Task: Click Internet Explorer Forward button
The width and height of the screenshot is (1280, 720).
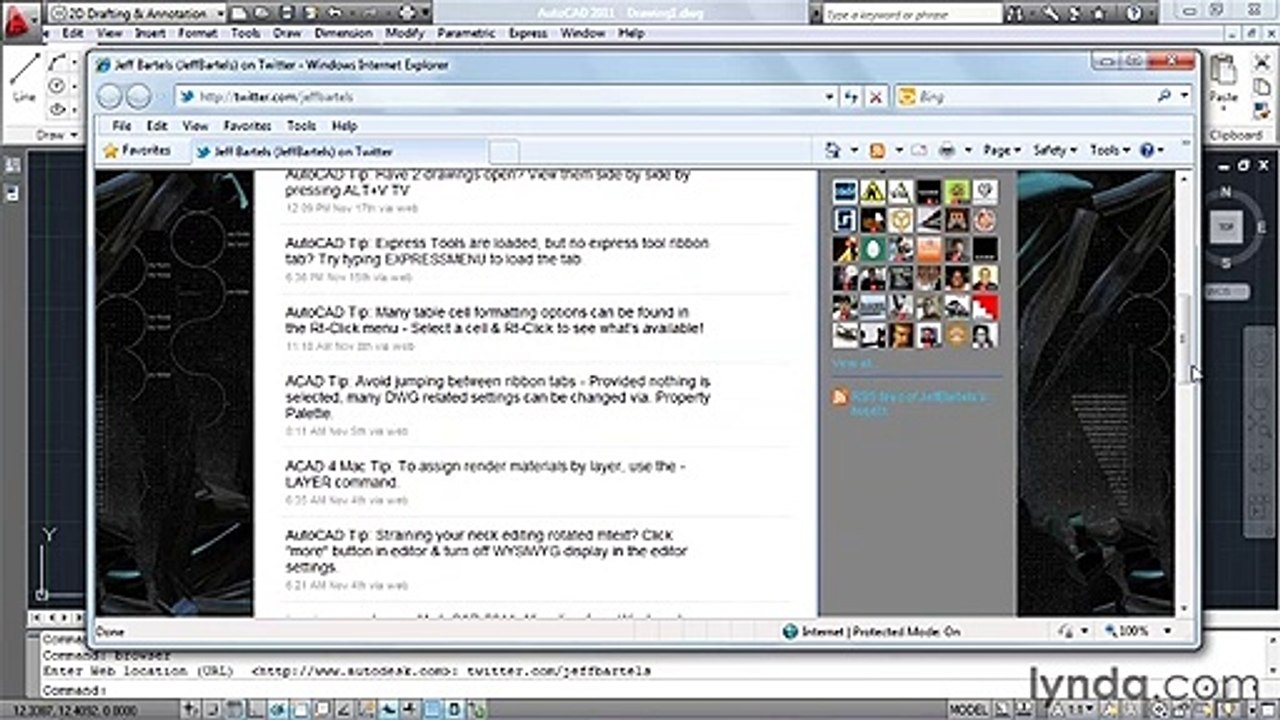Action: [x=138, y=97]
